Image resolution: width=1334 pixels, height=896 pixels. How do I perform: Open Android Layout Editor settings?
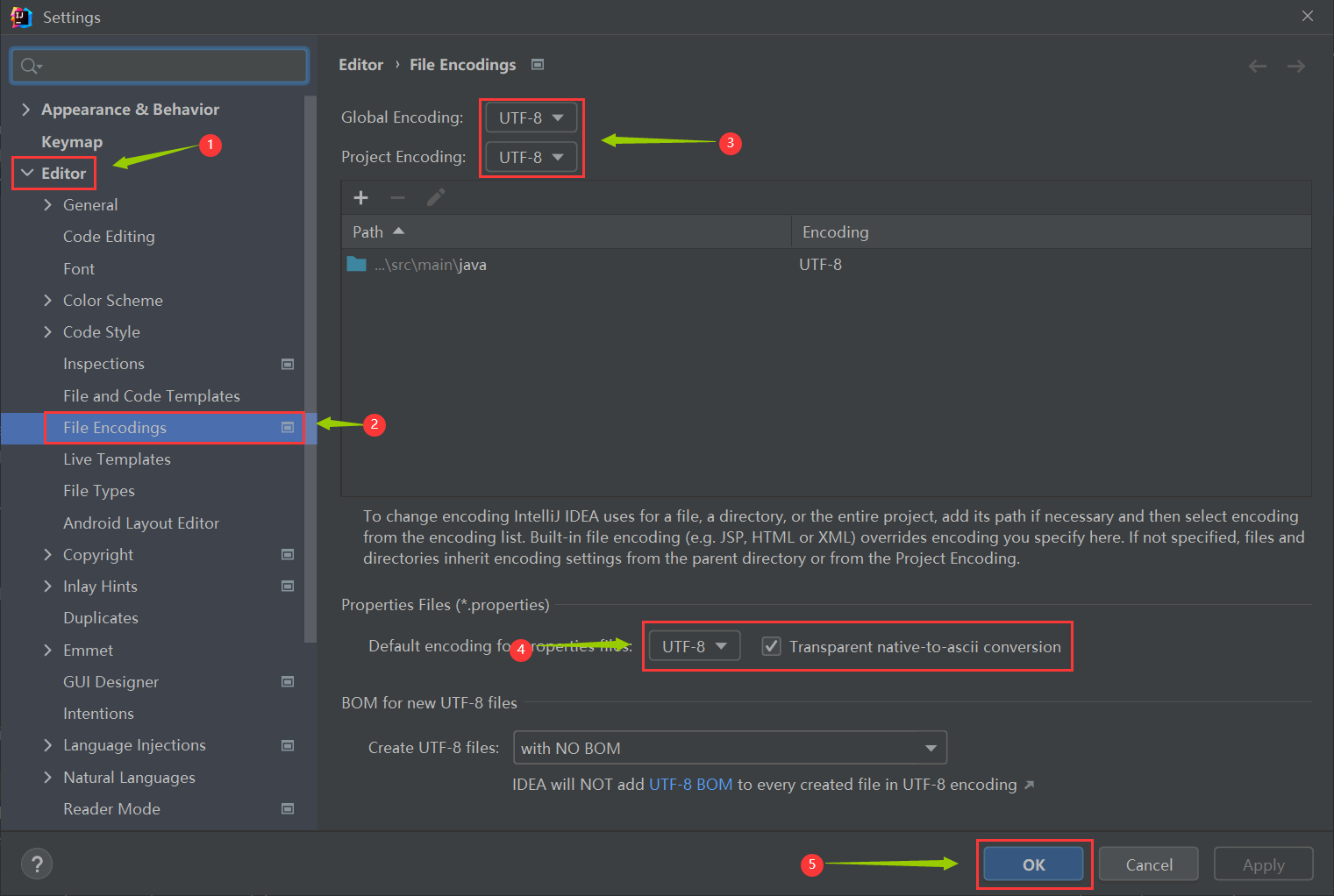click(141, 523)
